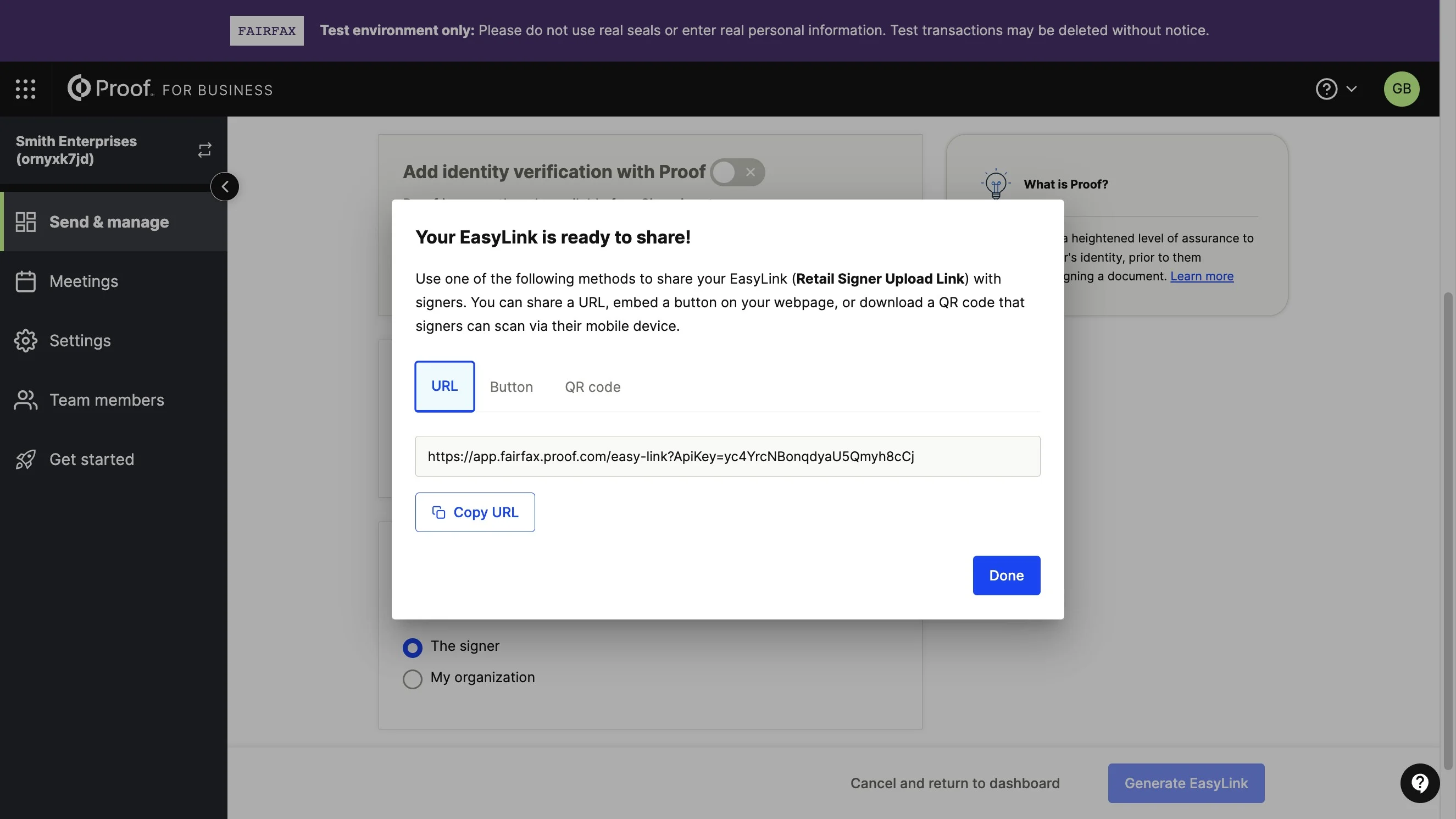The height and width of the screenshot is (819, 1456).
Task: Open Team members in sidebar
Action: pyautogui.click(x=114, y=400)
